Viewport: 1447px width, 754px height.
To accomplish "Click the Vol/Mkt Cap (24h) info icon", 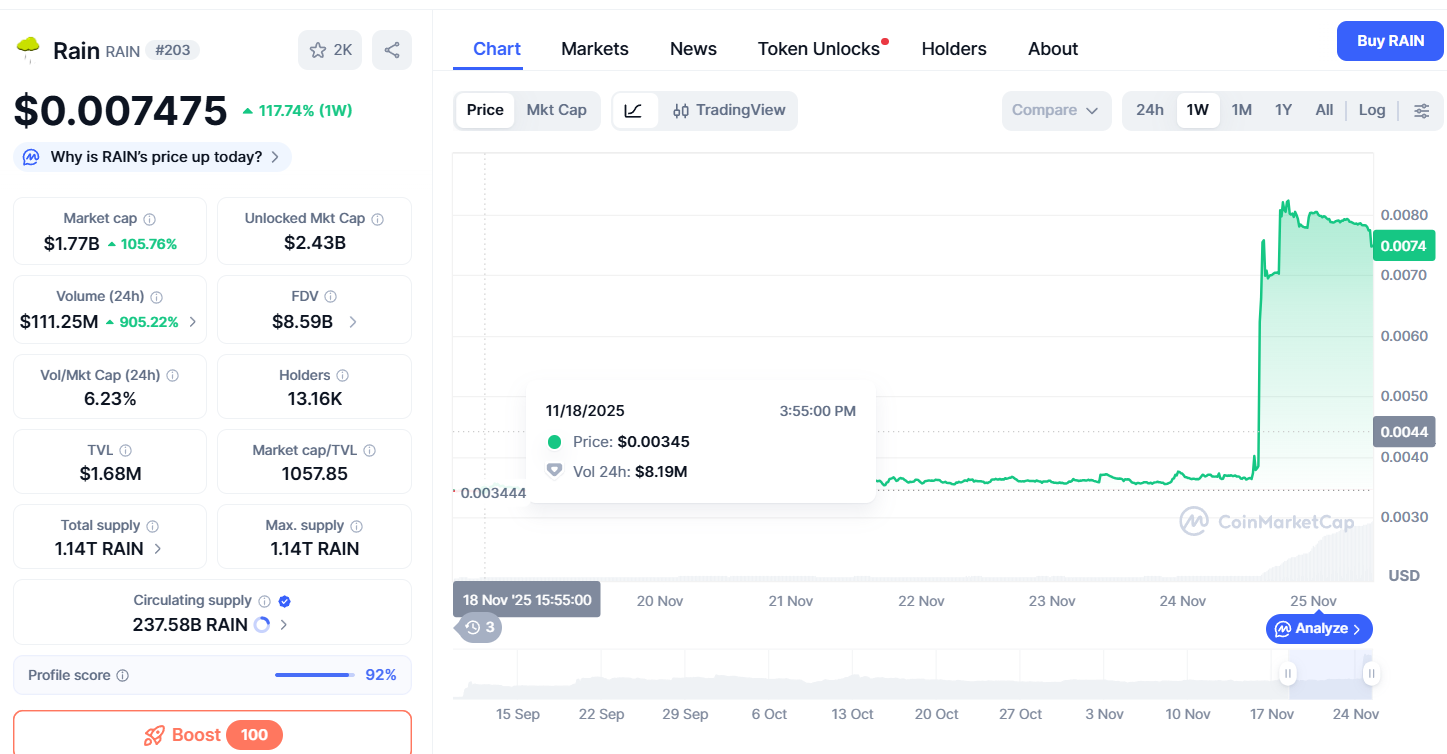I will tap(173, 376).
